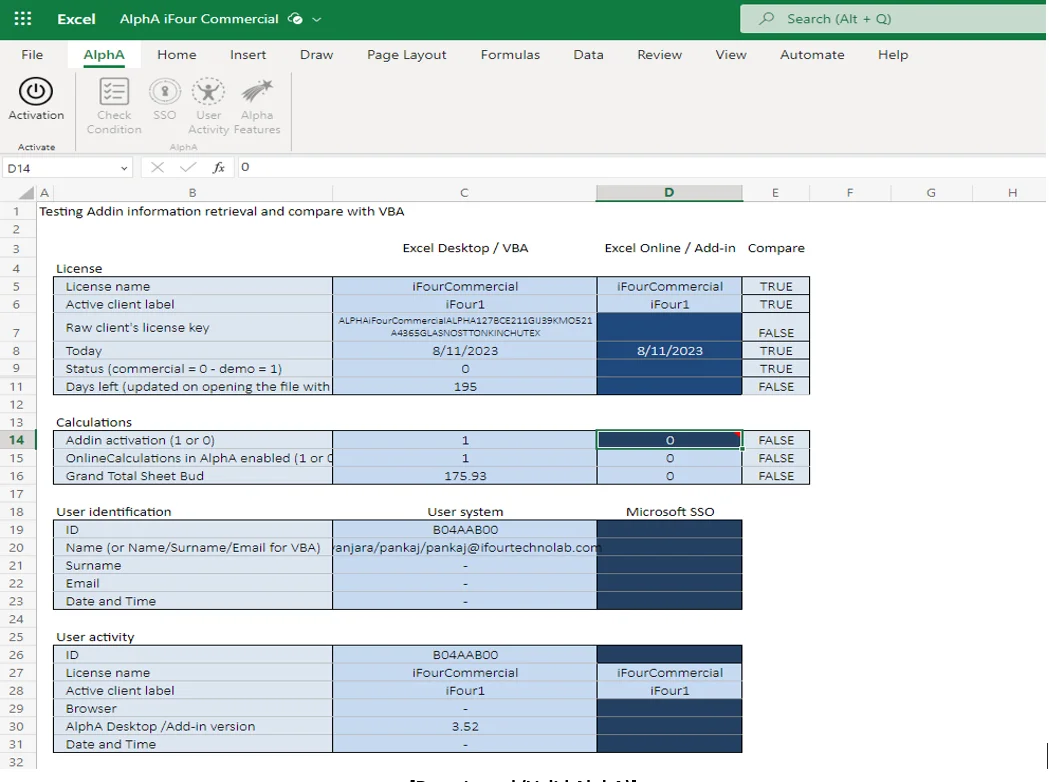1049x782 pixels.
Task: Select the 'Compare' heading cell
Action: [776, 248]
